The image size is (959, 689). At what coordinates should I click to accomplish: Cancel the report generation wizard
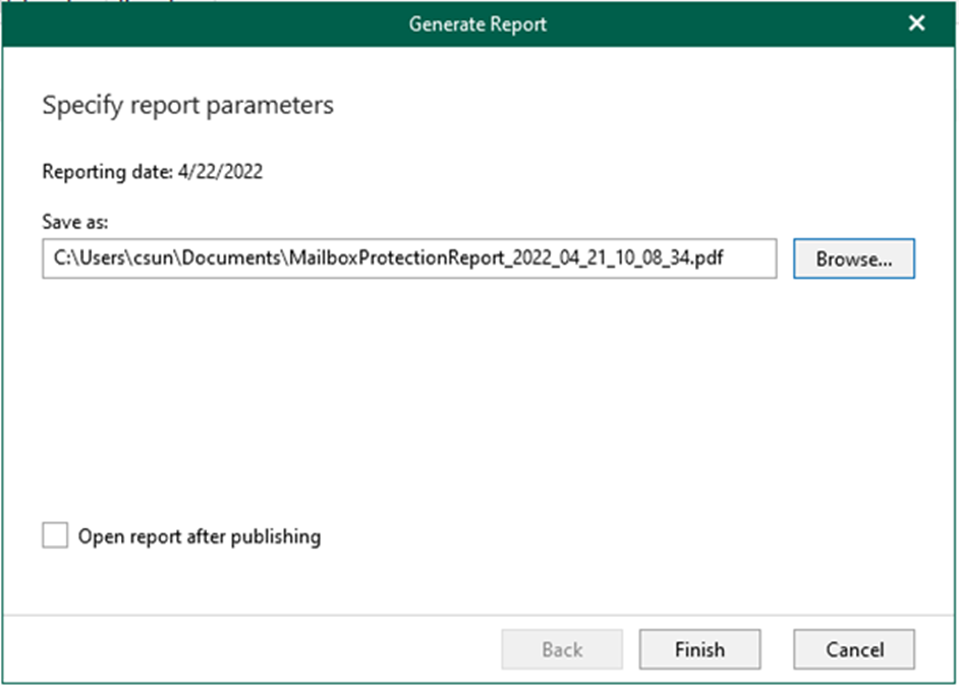[x=854, y=649]
